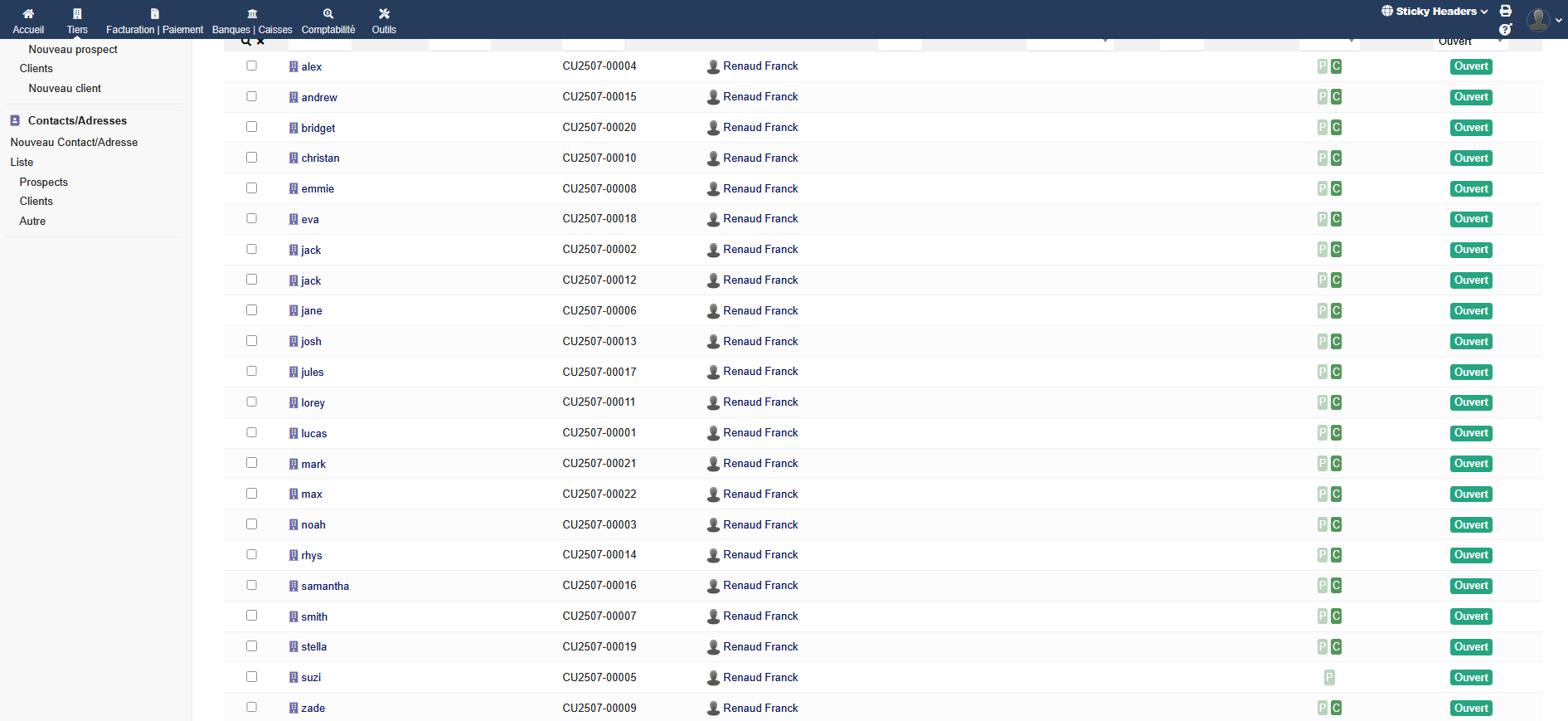The width and height of the screenshot is (1568, 721).
Task: Click the Ouvert status badge for suzi
Action: click(1471, 677)
